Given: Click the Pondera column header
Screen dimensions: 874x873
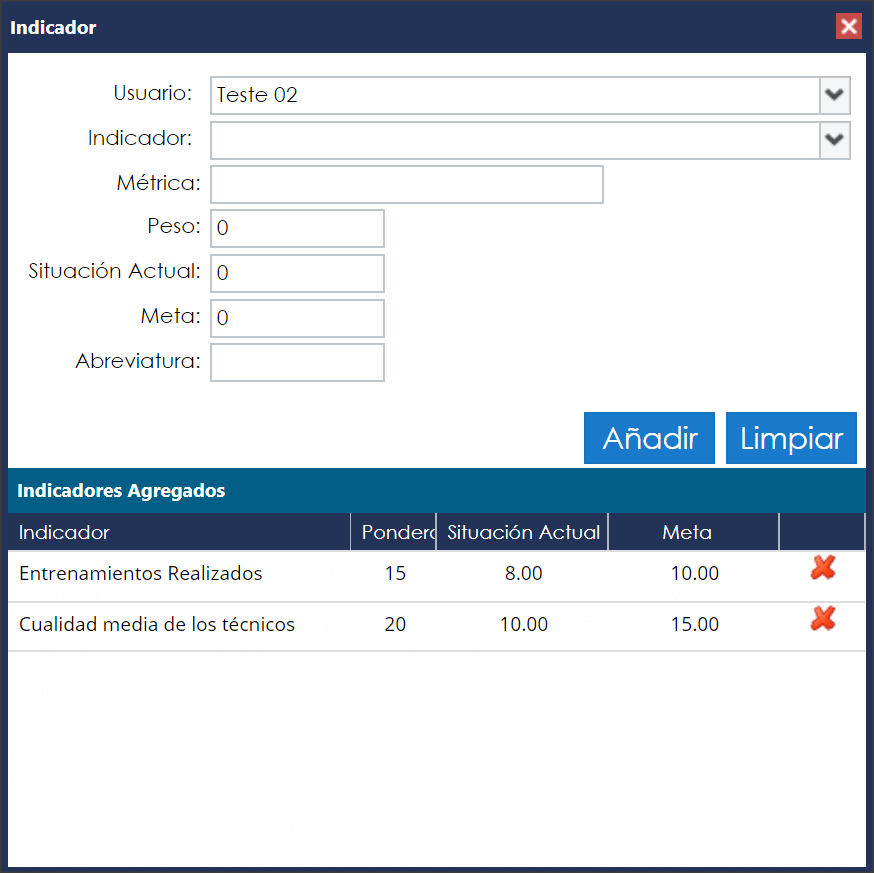Looking at the screenshot, I should [394, 532].
